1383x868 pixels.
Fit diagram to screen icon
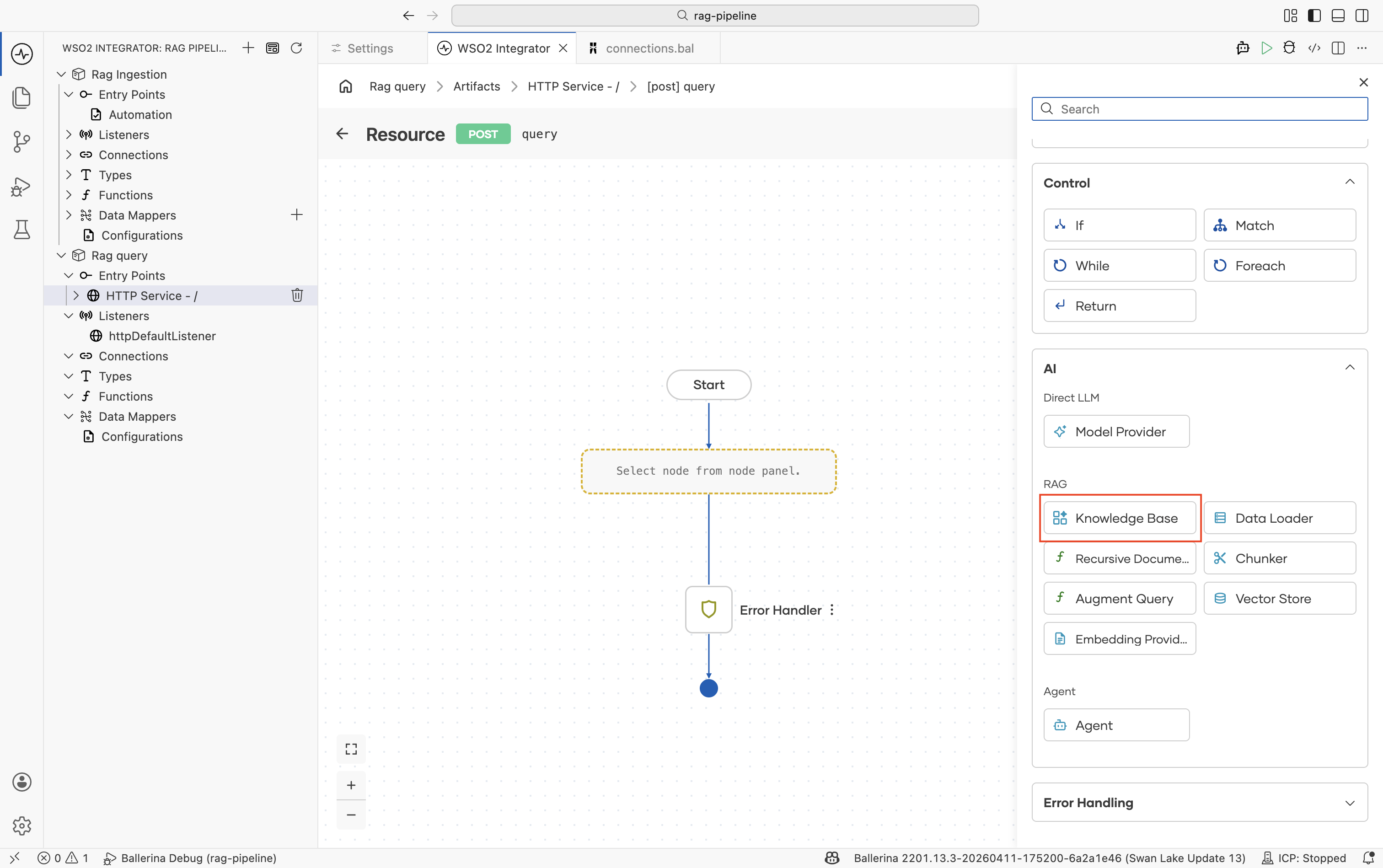point(351,749)
